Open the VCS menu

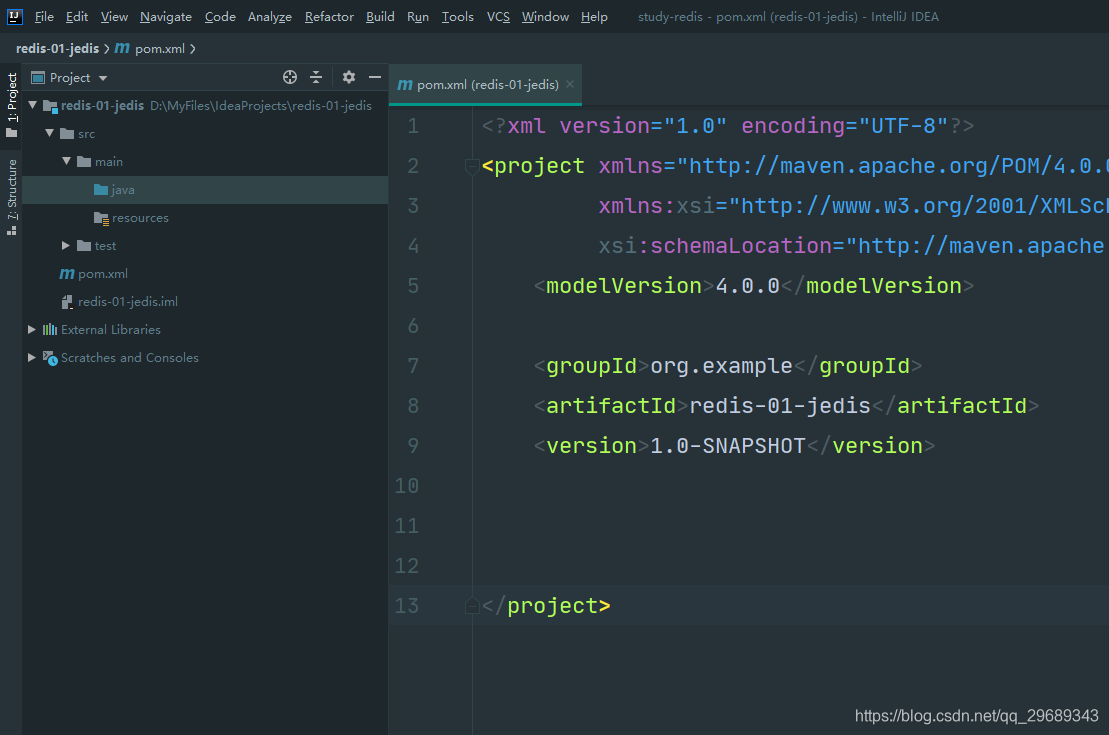coord(497,16)
